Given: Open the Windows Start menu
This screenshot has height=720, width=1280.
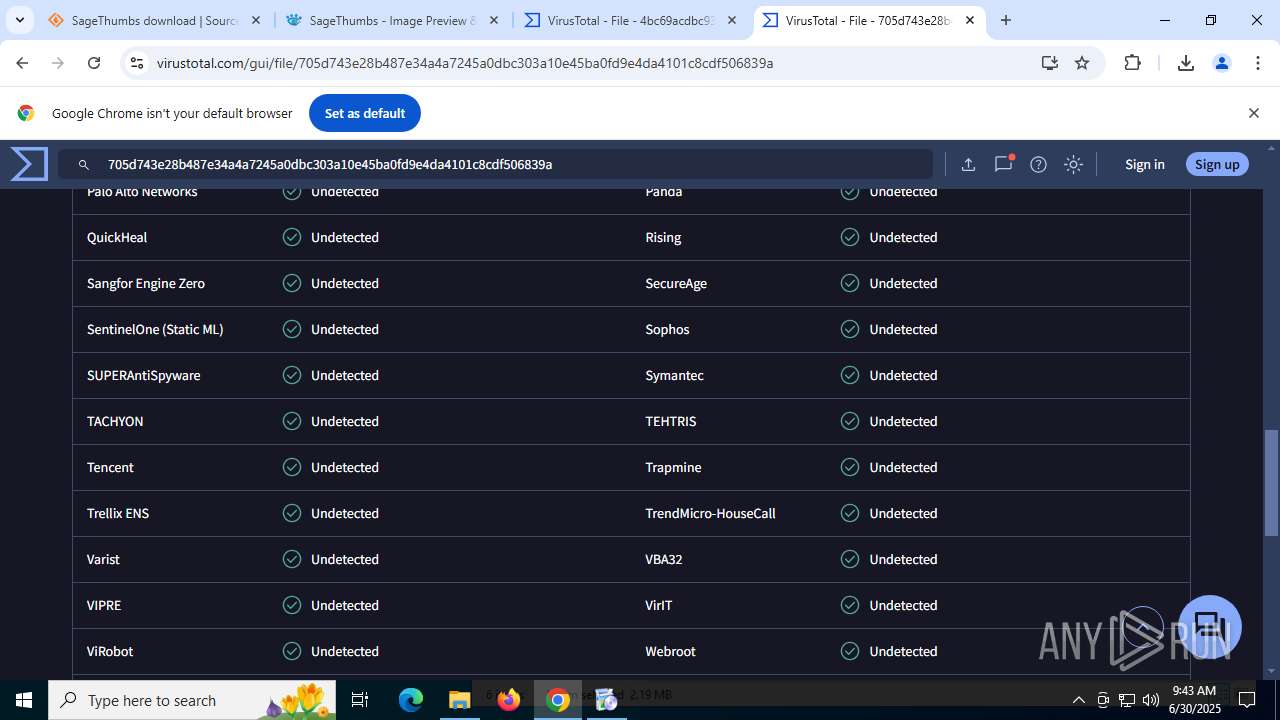Looking at the screenshot, I should pyautogui.click(x=24, y=700).
